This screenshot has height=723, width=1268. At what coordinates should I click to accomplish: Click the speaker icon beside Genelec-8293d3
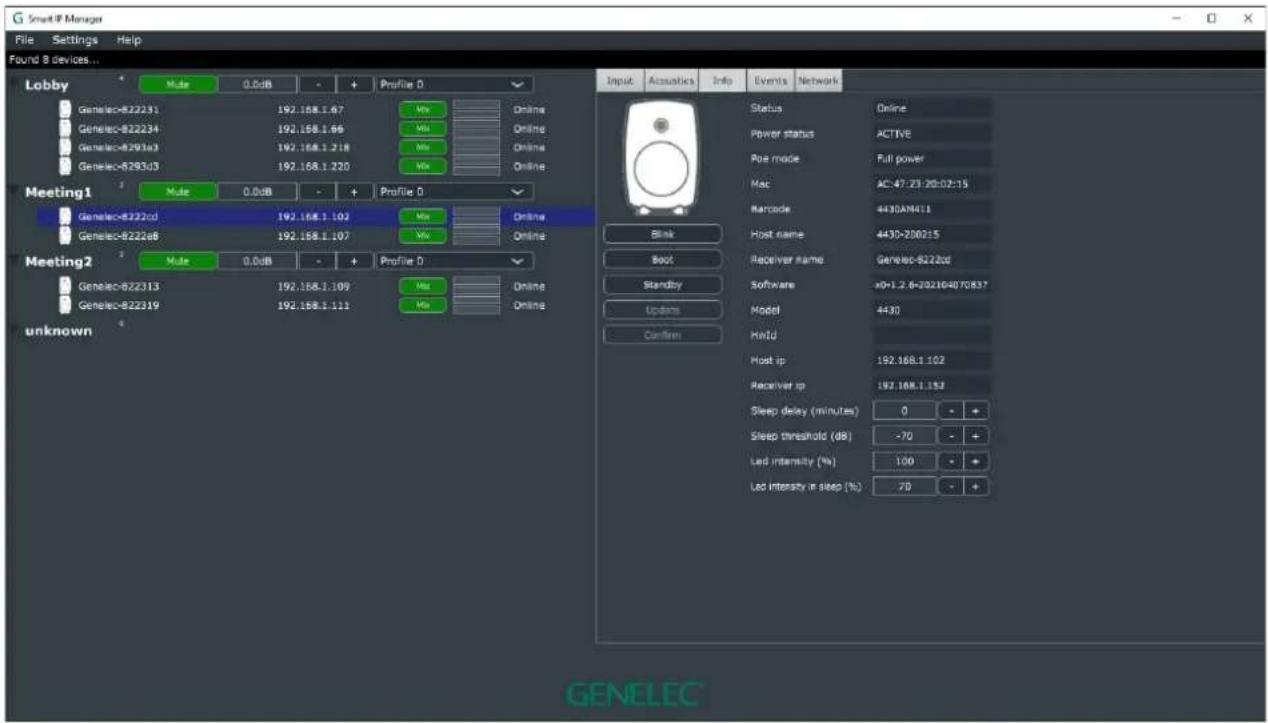pos(64,166)
